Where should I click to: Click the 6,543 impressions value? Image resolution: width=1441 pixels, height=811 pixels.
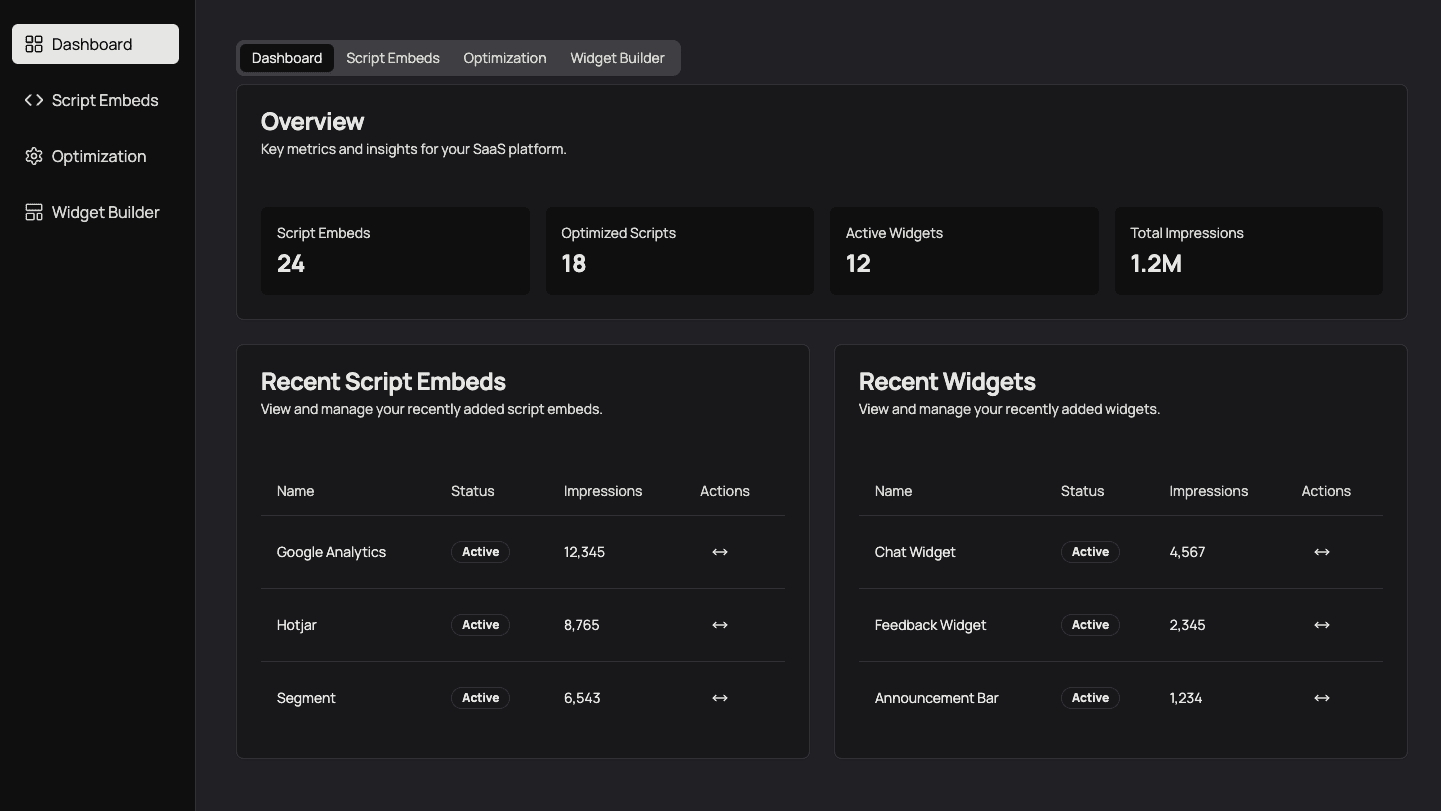(582, 698)
